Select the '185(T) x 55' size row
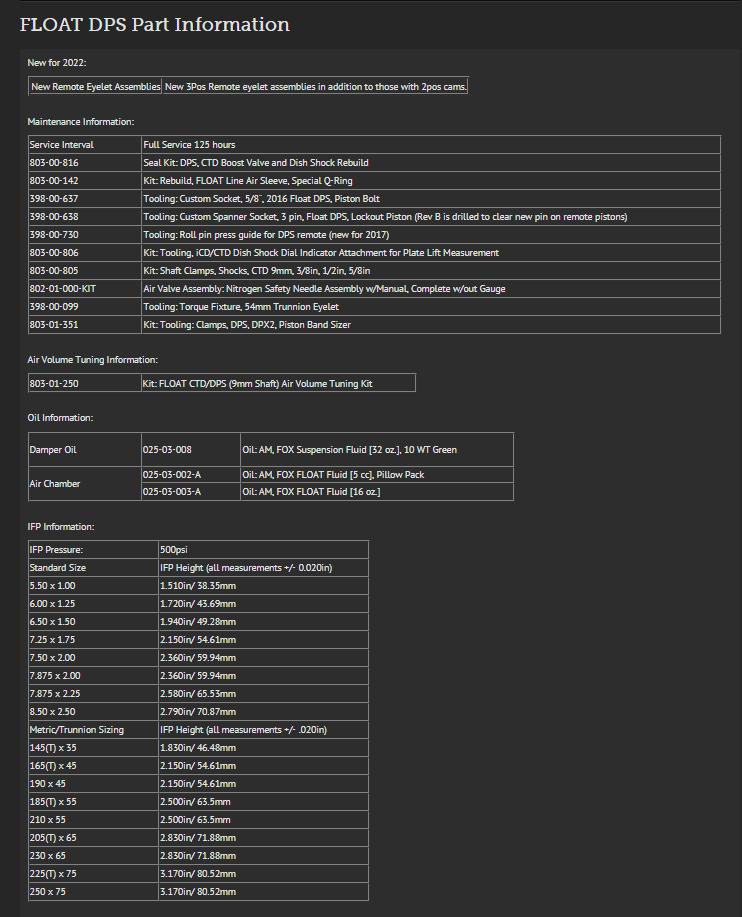 199,802
